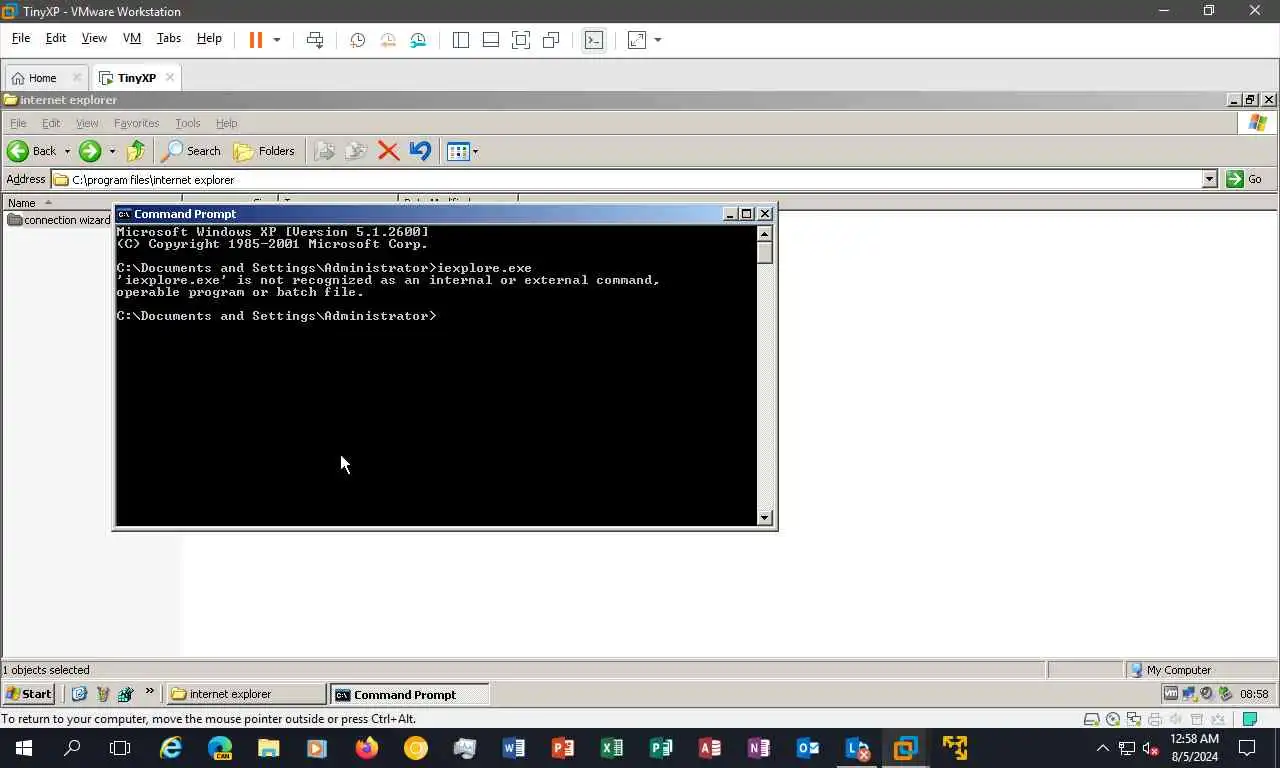This screenshot has width=1280, height=768.
Task: Launch Excel from the host taskbar
Action: click(612, 747)
